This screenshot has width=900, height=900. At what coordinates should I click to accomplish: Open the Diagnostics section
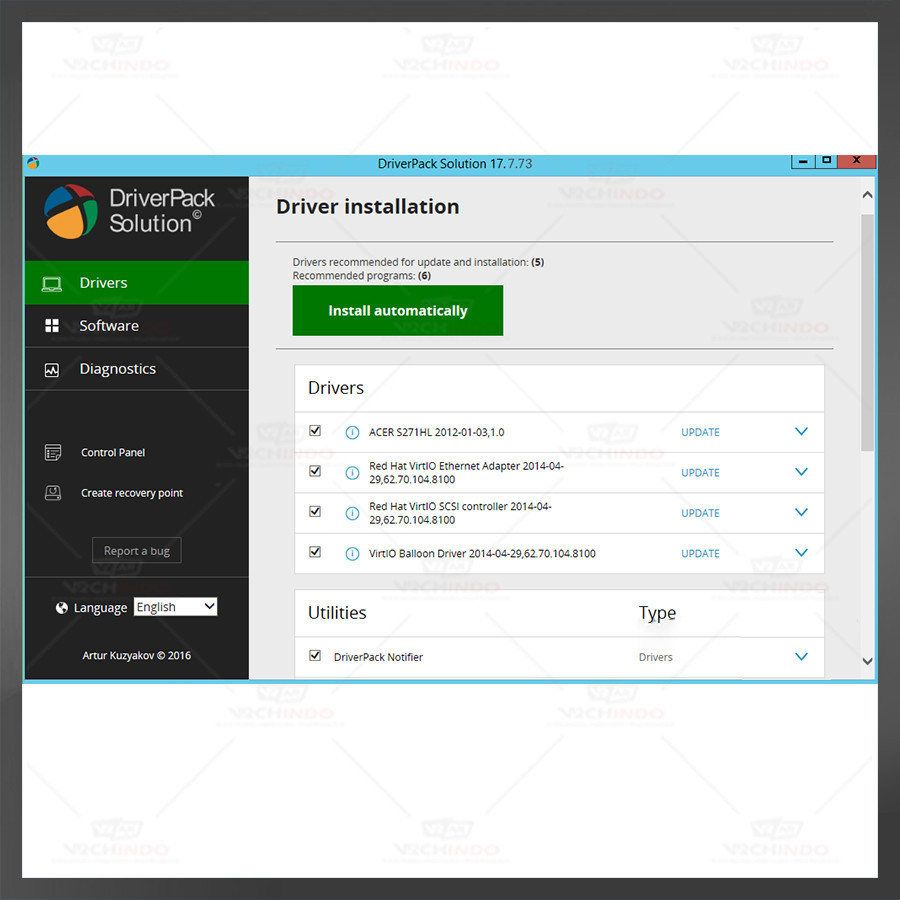click(x=137, y=368)
